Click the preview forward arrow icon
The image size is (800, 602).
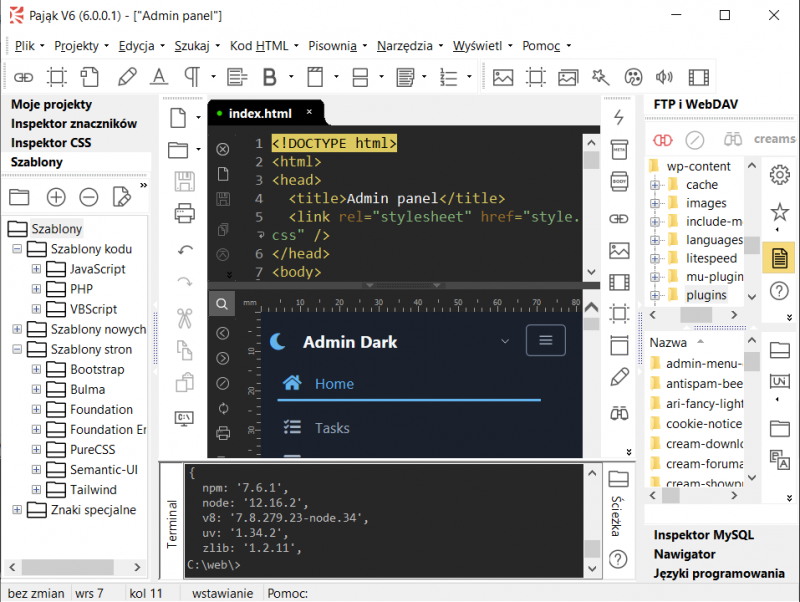tap(222, 358)
